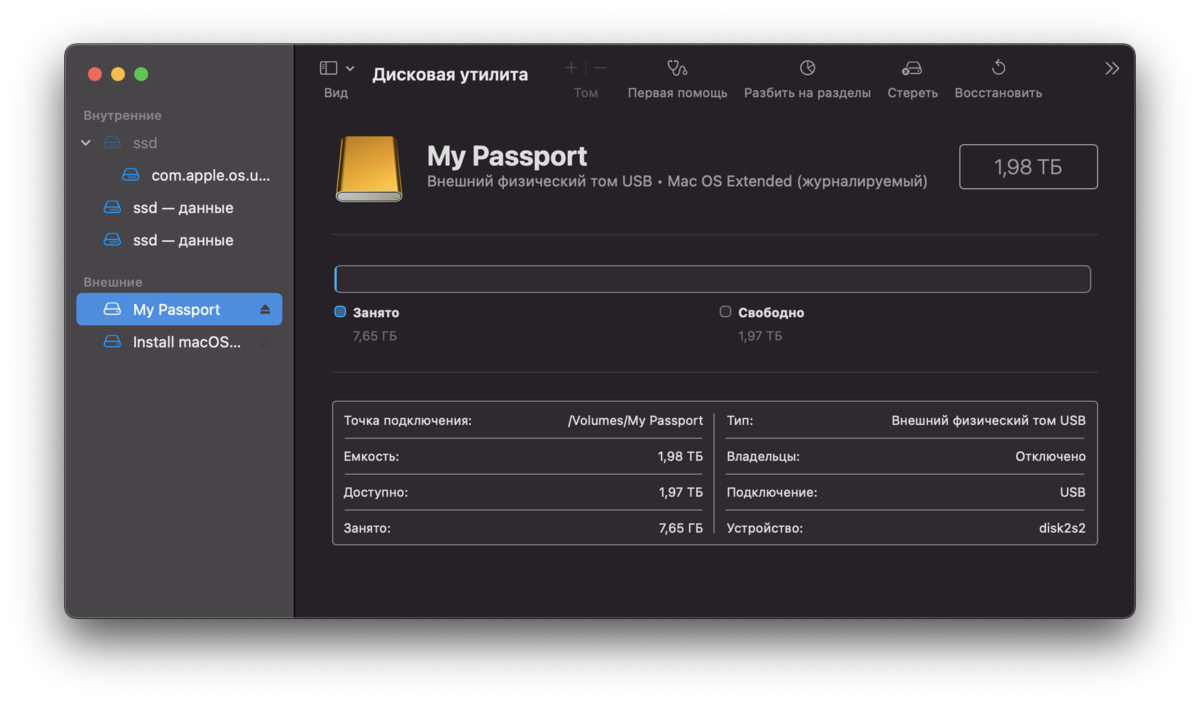Image resolution: width=1200 pixels, height=704 pixels.
Task: Remove a volume with the minus icon
Action: 600,68
